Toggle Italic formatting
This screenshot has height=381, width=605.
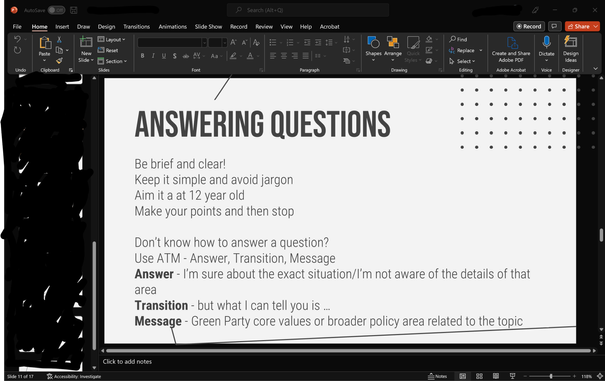[153, 56]
